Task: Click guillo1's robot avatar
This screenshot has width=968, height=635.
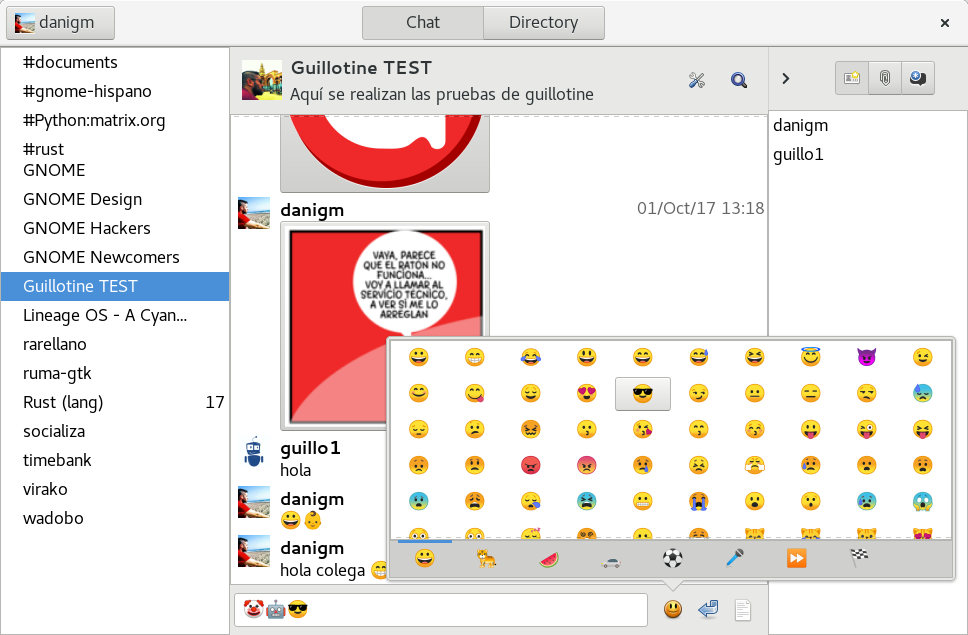Action: pos(254,452)
